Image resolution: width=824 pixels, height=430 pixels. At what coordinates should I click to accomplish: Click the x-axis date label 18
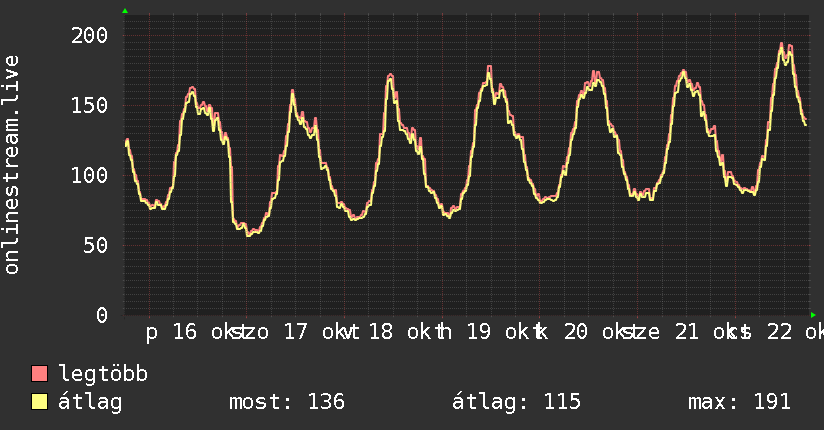coord(380,332)
